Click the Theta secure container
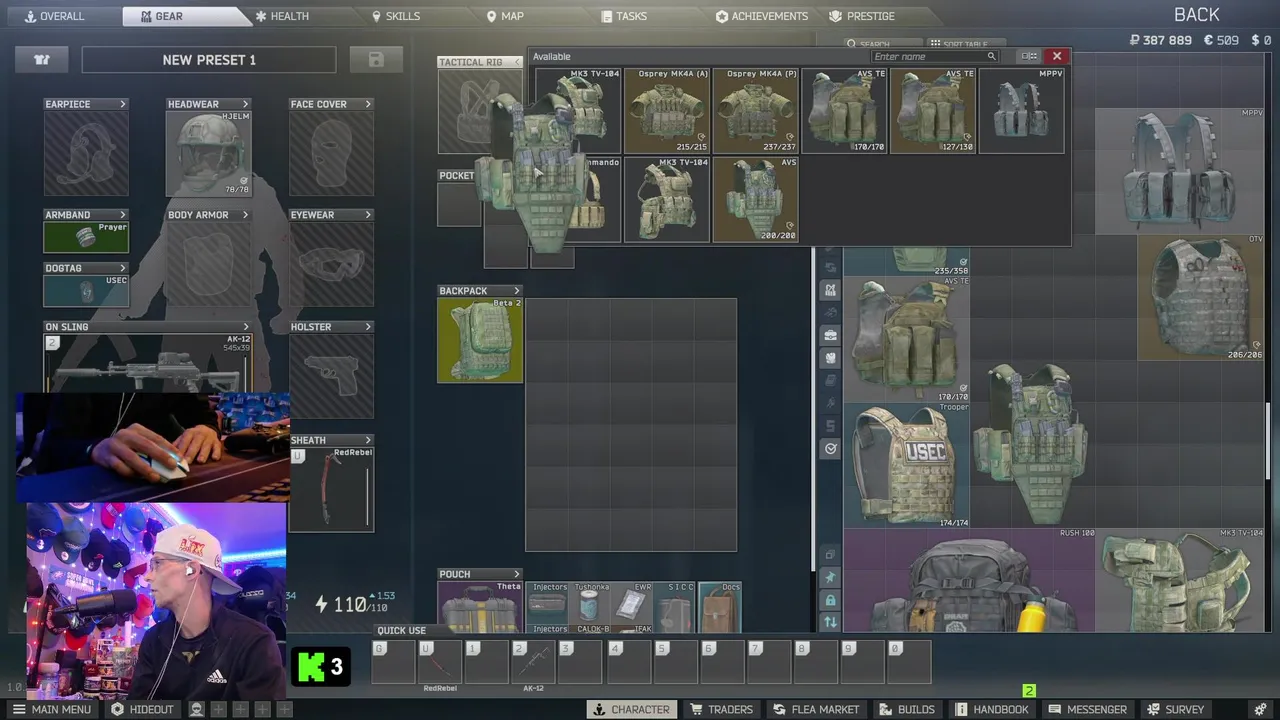1280x720 pixels. [480, 607]
